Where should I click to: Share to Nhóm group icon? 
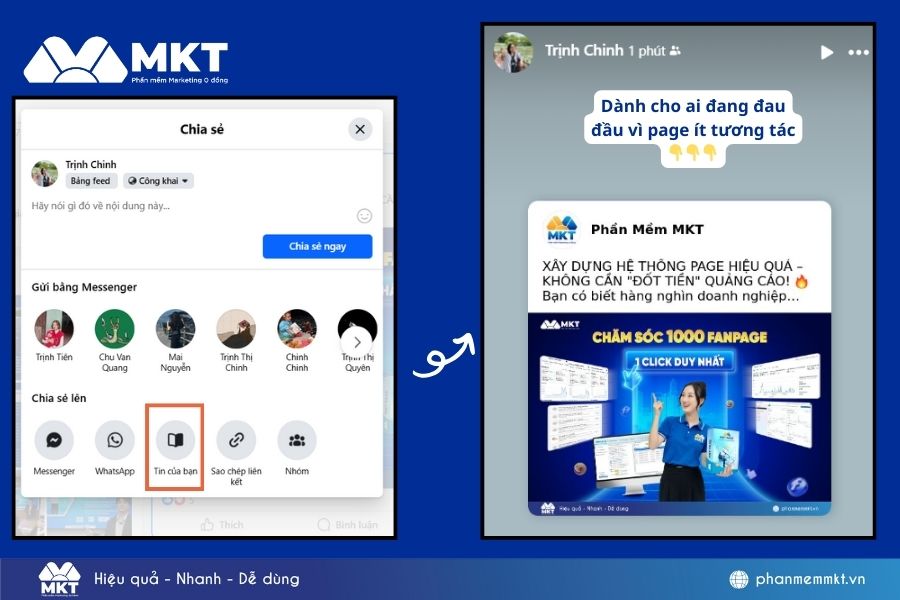coord(297,440)
